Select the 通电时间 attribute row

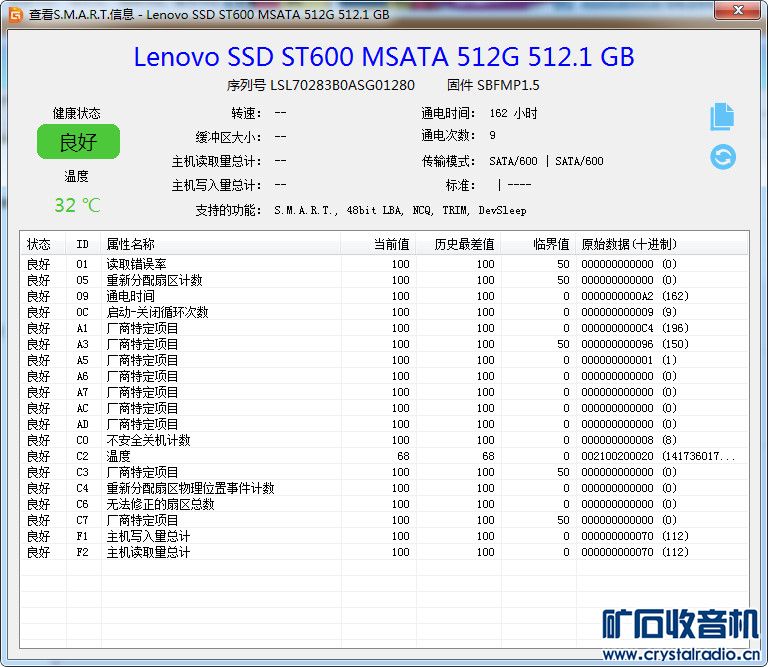(384, 296)
